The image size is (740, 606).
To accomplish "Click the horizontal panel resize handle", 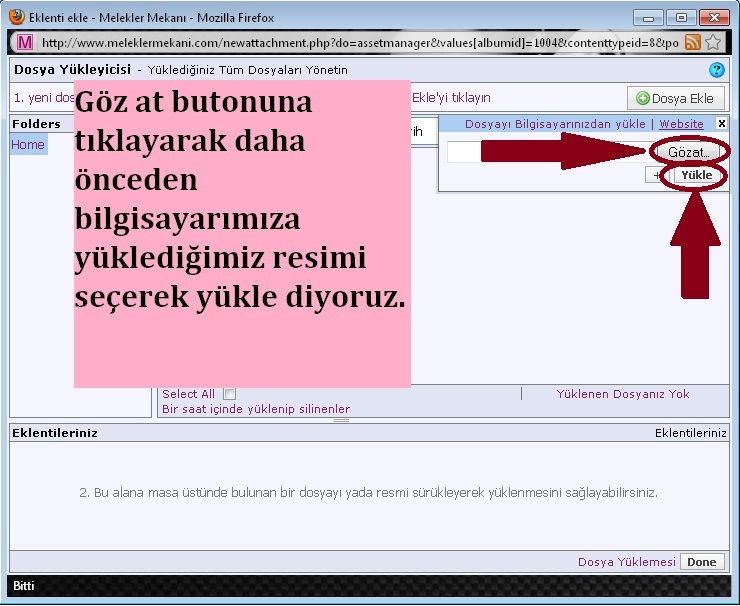I will point(341,420).
